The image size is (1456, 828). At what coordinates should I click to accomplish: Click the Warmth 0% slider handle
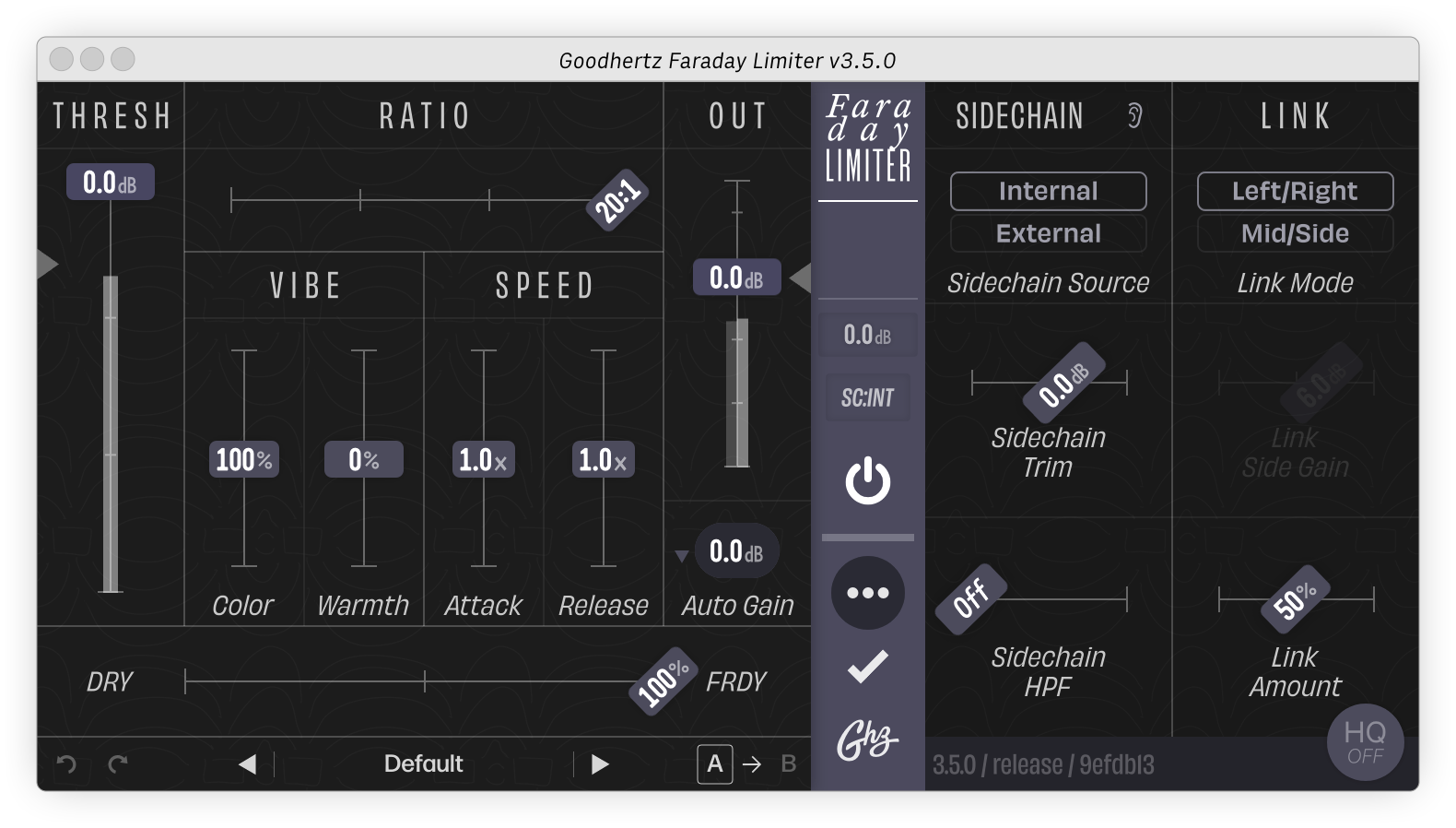pos(363,459)
